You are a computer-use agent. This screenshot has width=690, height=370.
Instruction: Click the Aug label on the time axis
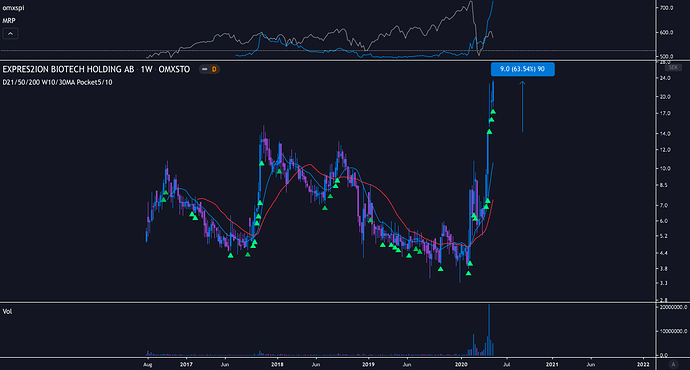148,365
